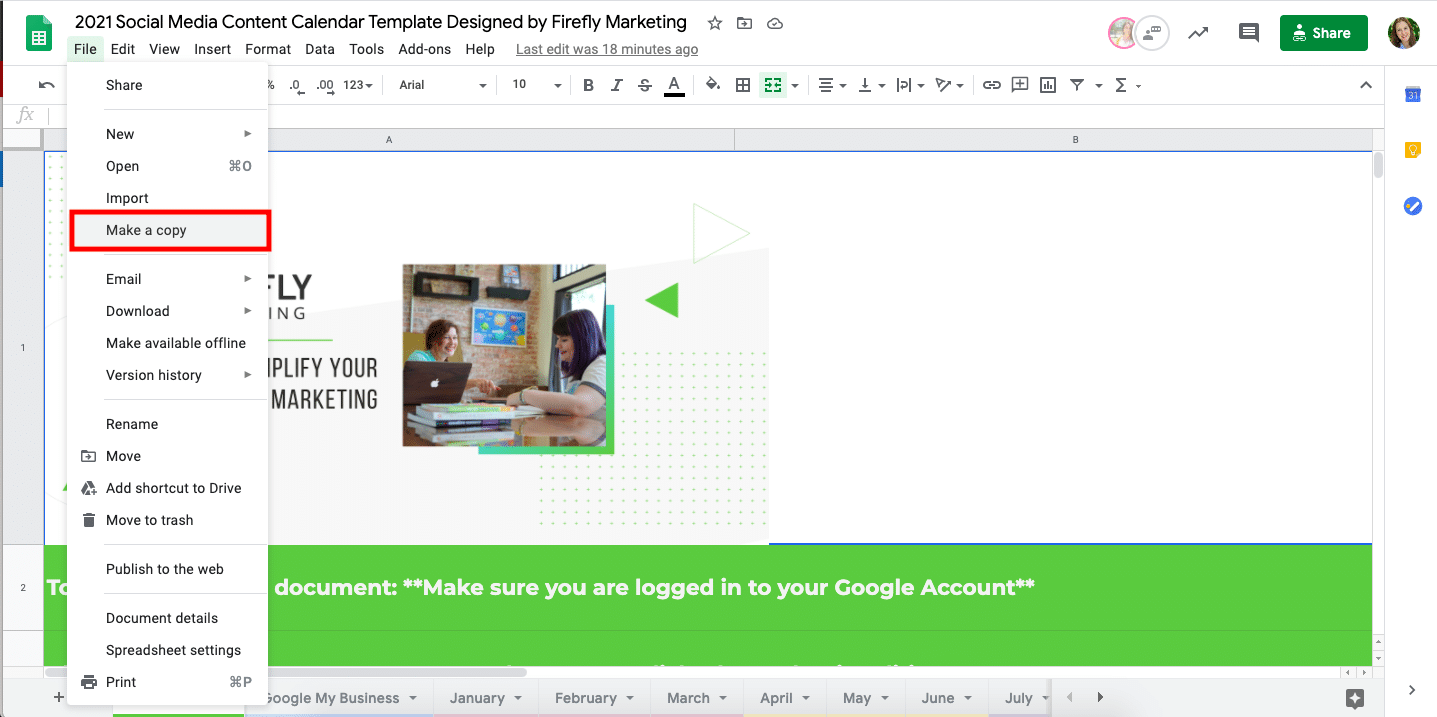The image size is (1437, 717).
Task: Open Google Calendar in the side panel
Action: pos(1413,94)
